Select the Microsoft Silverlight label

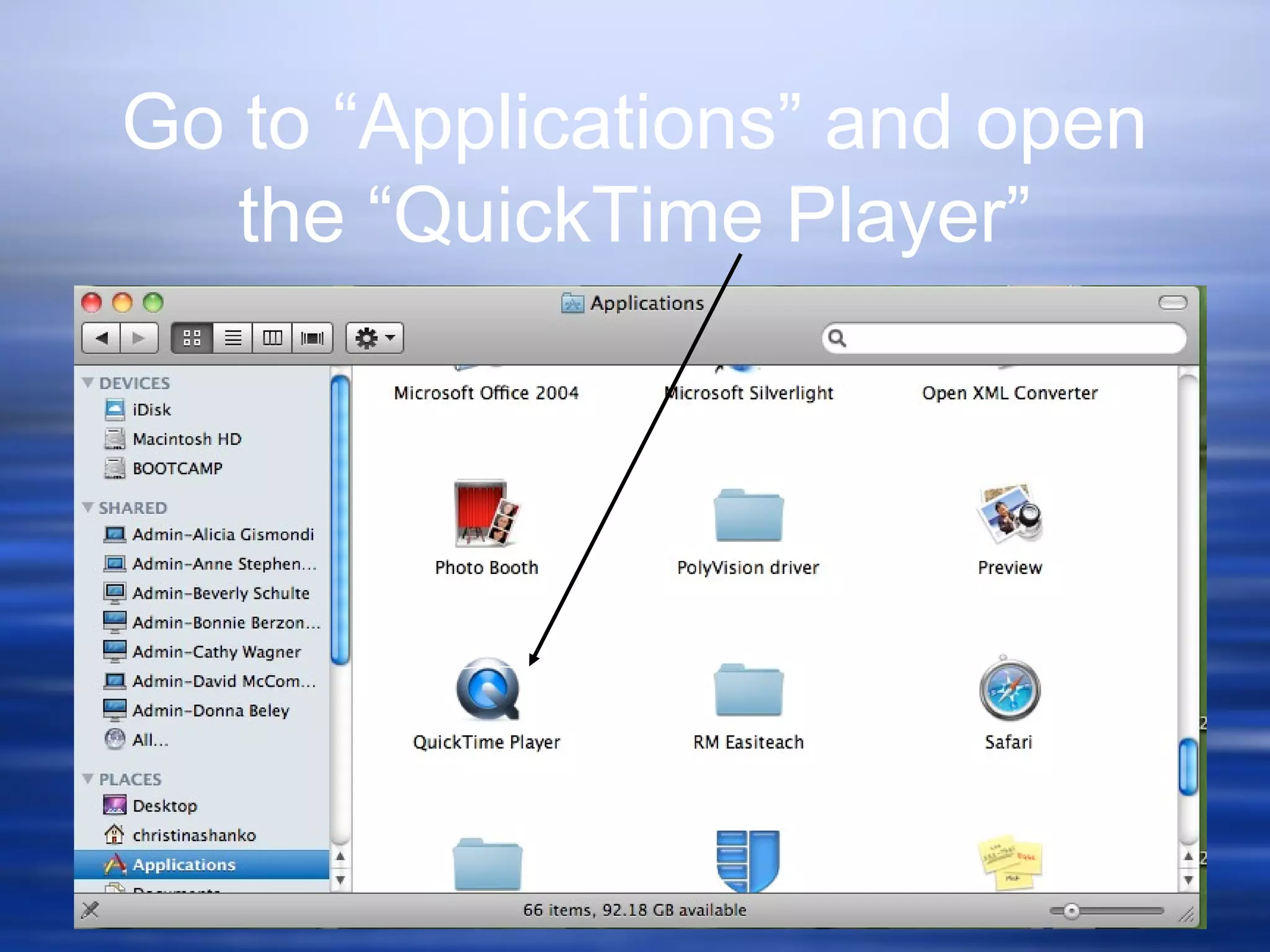point(748,393)
